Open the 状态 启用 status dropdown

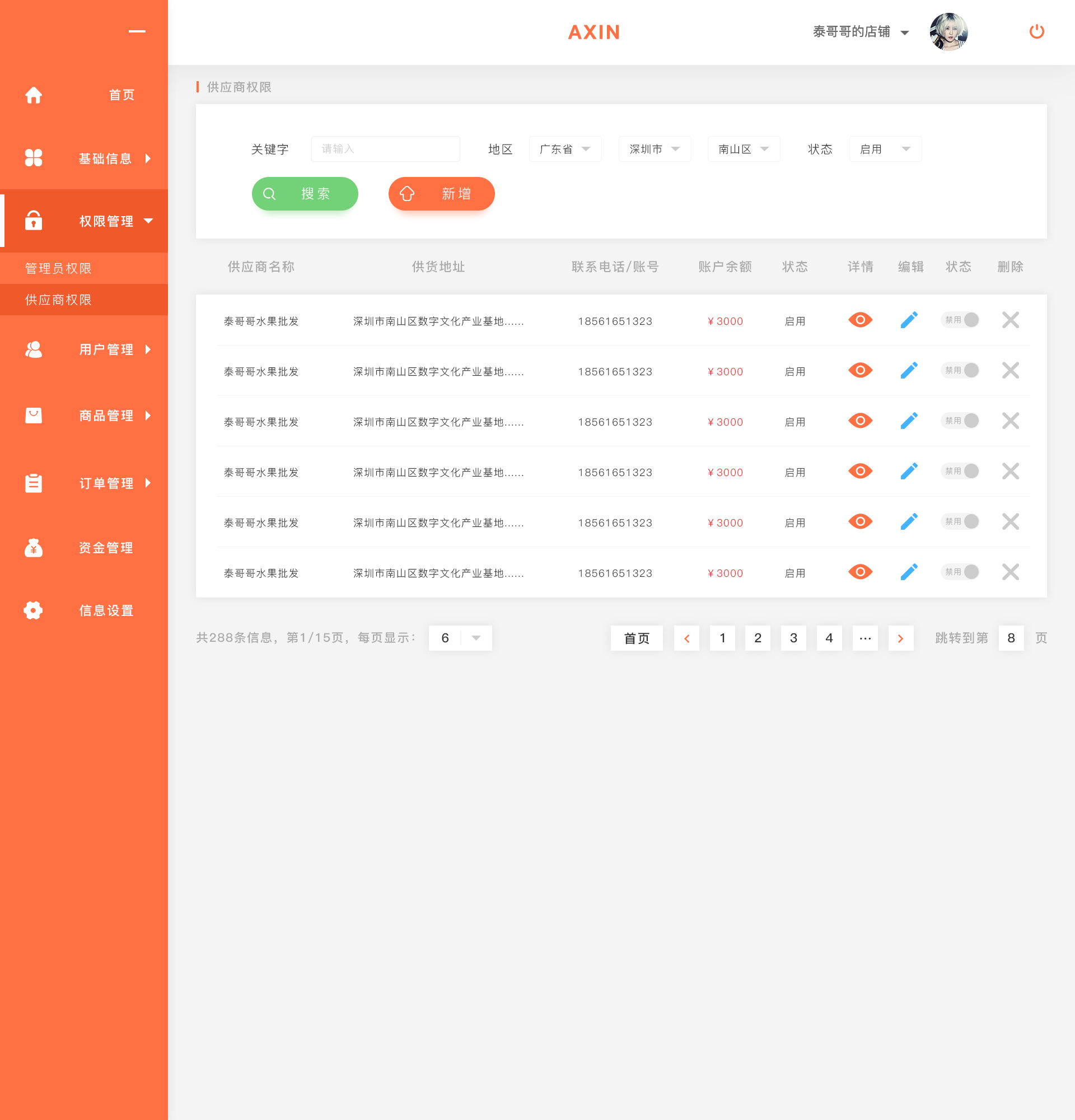coord(885,149)
